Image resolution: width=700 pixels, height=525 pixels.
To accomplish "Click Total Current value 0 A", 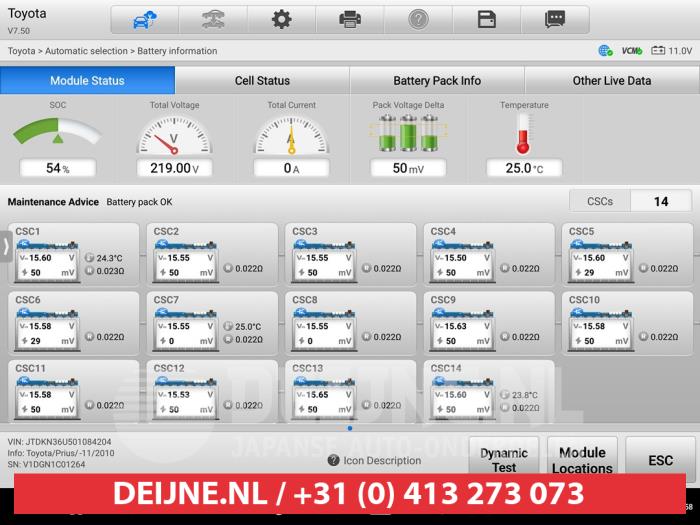I will [292, 168].
